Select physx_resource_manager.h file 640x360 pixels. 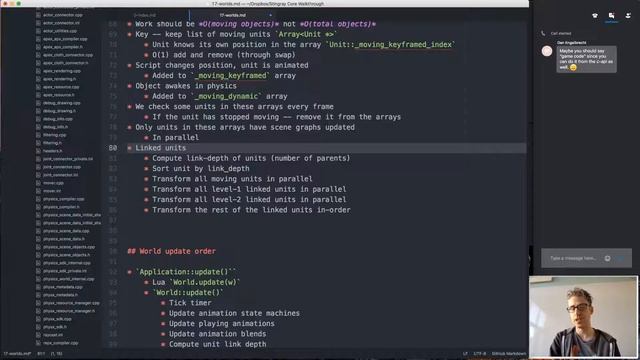69,311
